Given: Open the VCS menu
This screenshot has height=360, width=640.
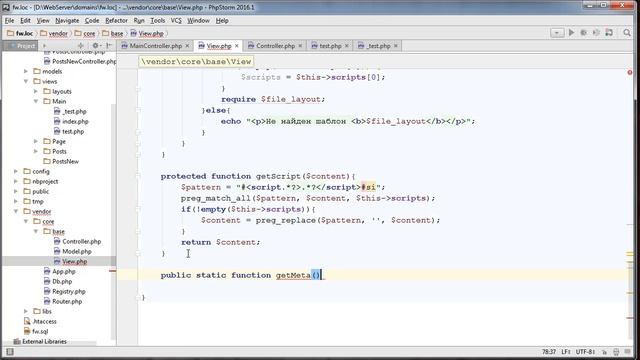Looking at the screenshot, I should [x=176, y=20].
